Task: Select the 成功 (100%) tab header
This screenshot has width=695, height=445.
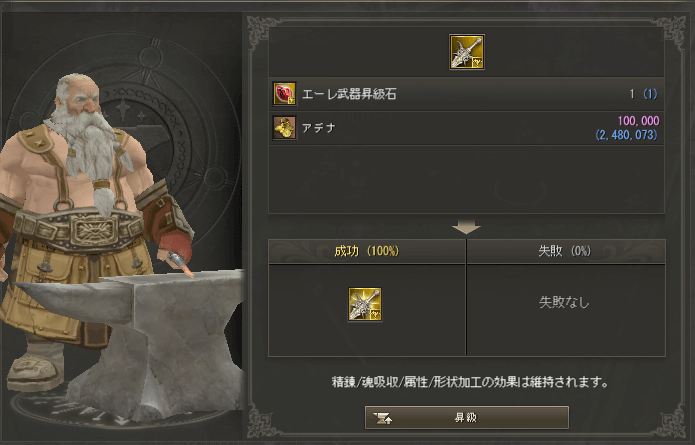Action: click(x=367, y=251)
